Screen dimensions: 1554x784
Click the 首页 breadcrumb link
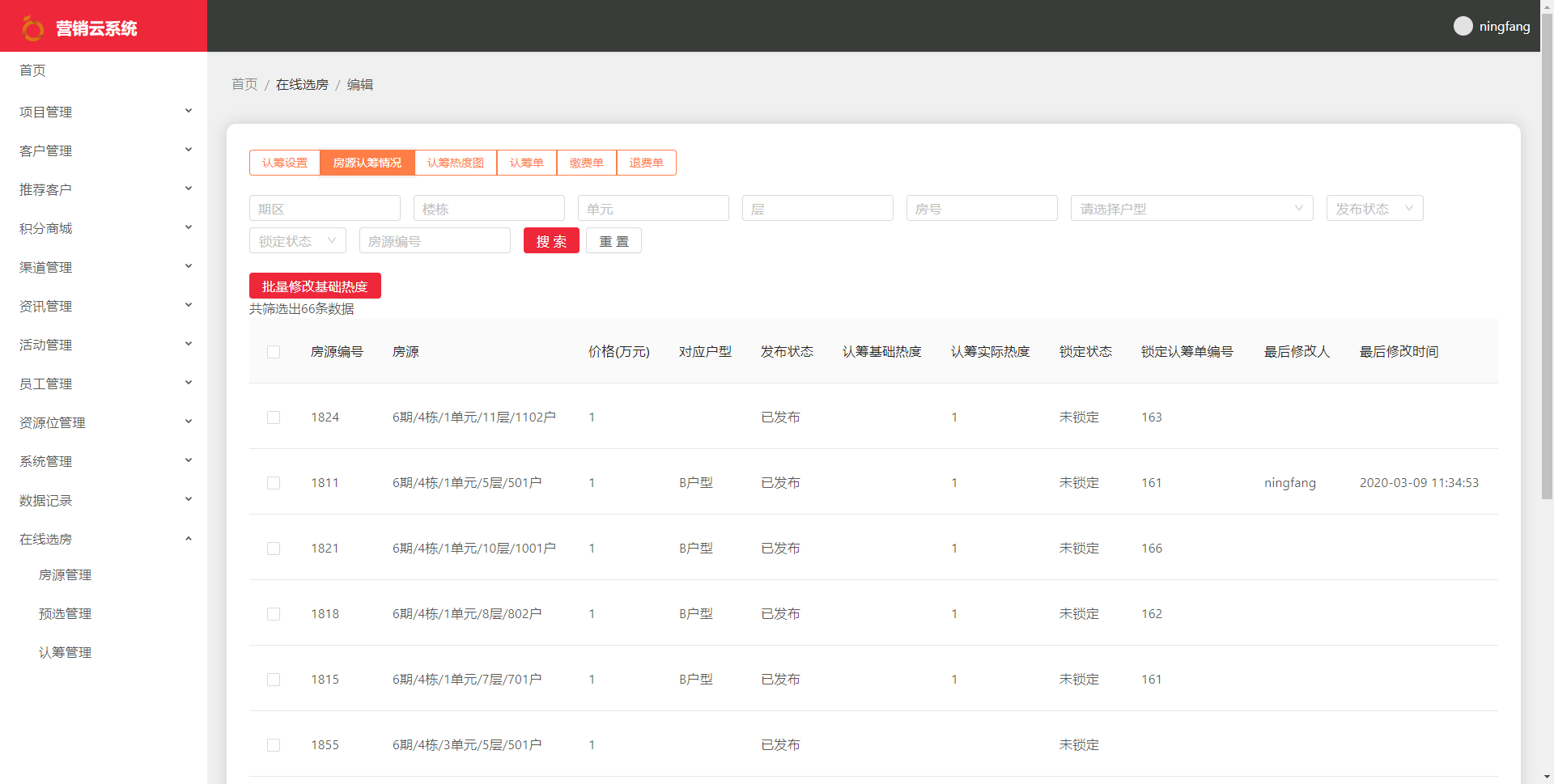tap(244, 85)
